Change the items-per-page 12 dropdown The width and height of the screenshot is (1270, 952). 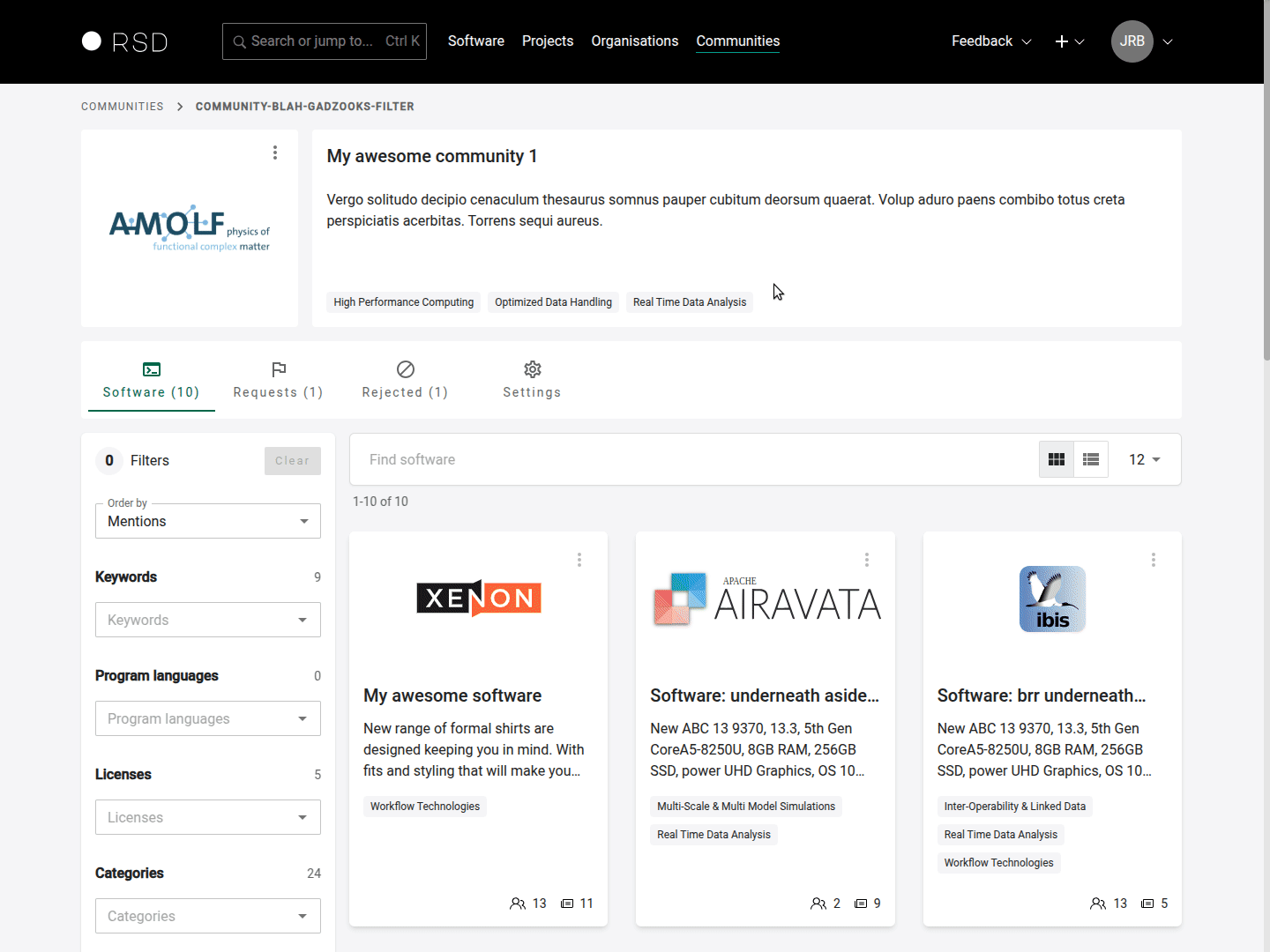1144,459
